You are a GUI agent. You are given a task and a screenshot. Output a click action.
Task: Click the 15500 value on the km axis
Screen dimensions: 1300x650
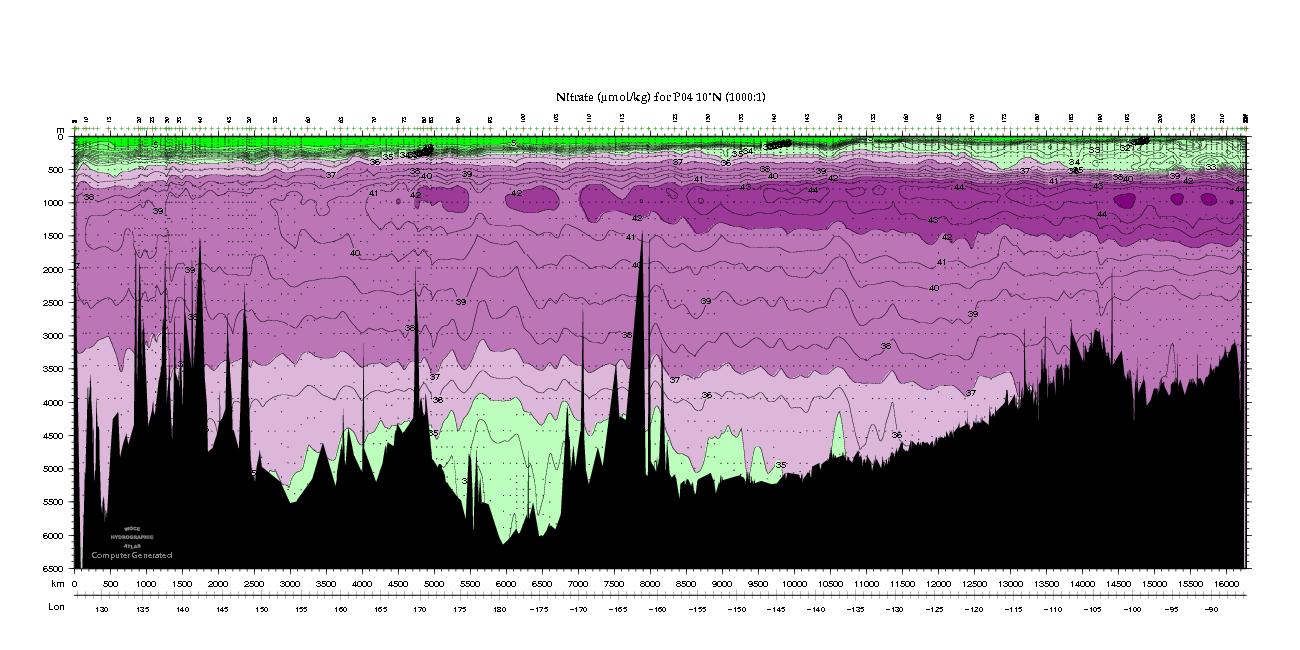point(1191,583)
